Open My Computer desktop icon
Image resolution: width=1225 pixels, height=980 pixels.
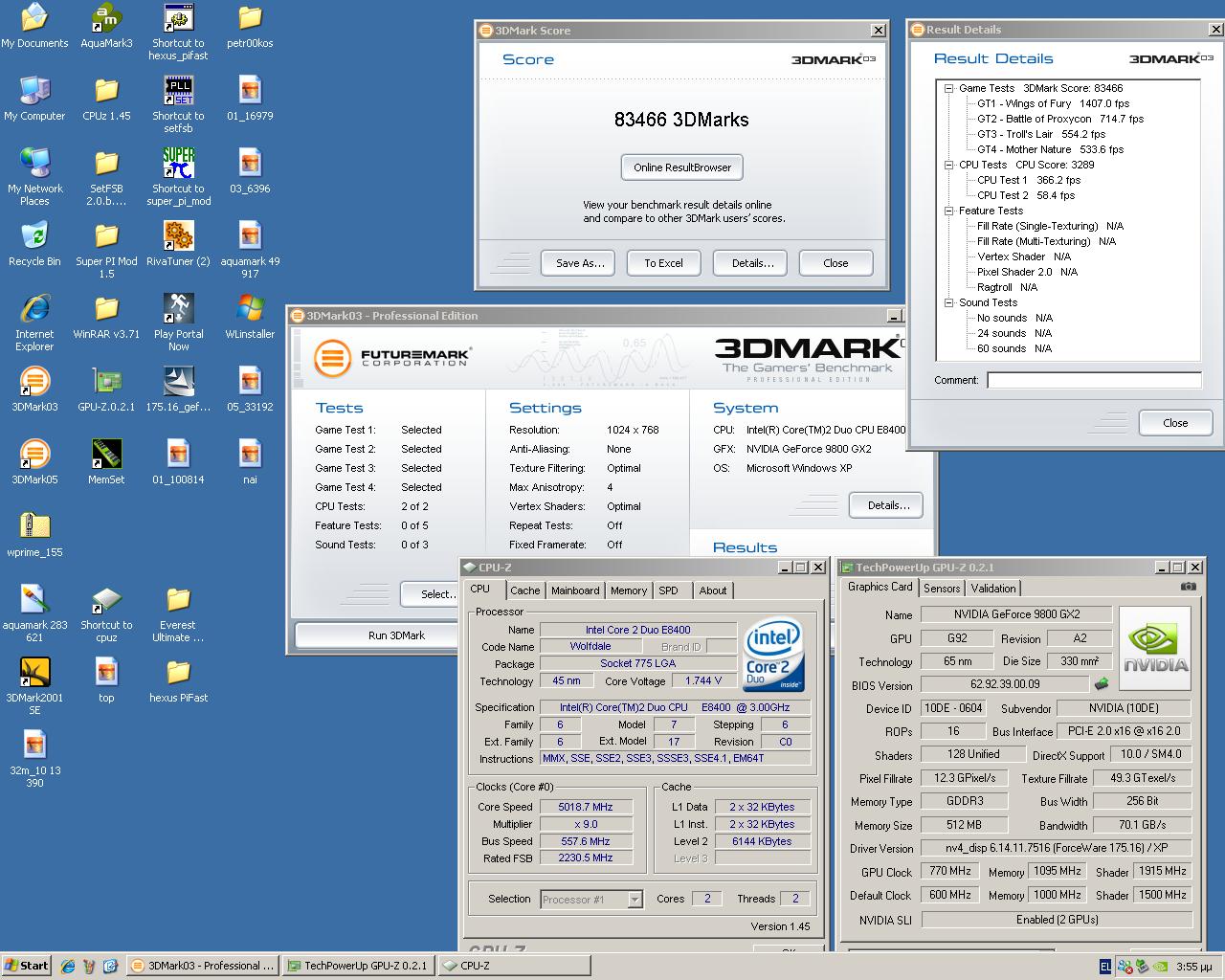[34, 100]
